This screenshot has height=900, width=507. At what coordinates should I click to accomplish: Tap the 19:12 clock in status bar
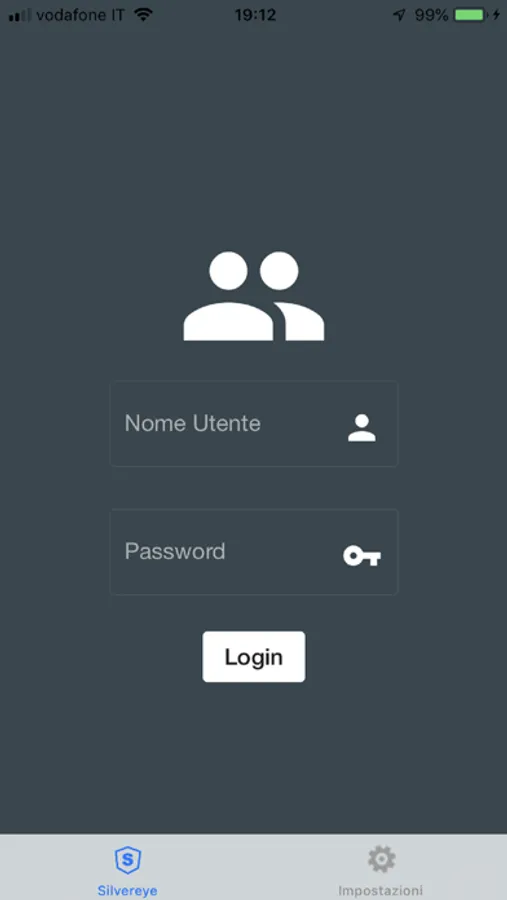pyautogui.click(x=255, y=15)
